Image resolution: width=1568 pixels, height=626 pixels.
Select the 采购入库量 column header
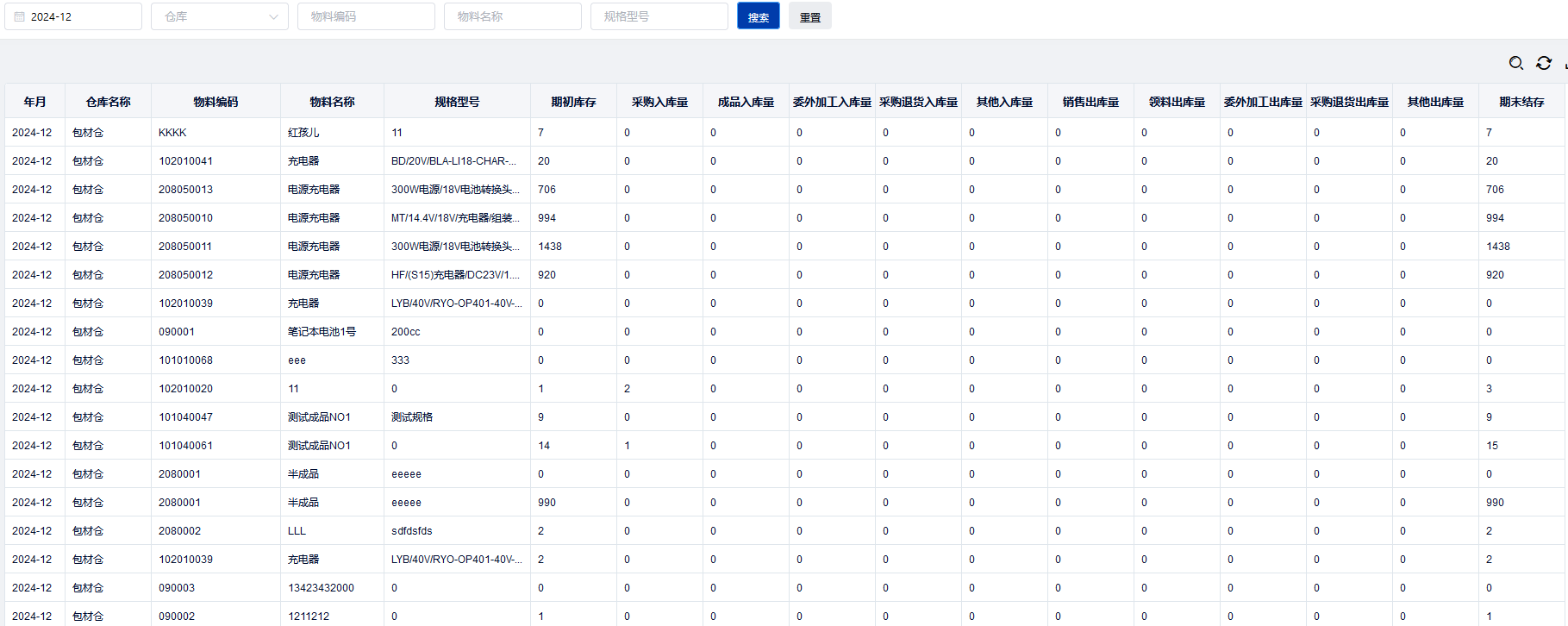point(659,102)
